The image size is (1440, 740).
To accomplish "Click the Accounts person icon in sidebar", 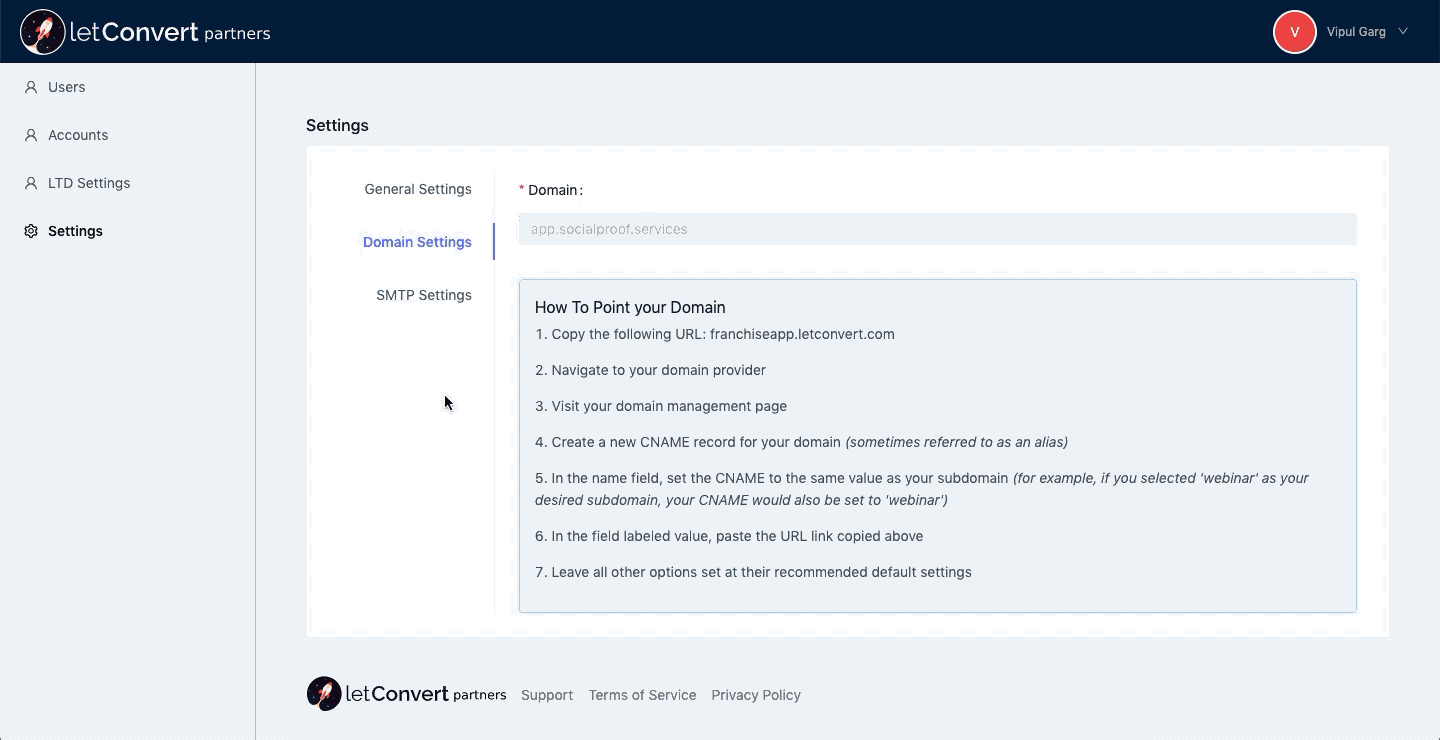I will click(31, 135).
